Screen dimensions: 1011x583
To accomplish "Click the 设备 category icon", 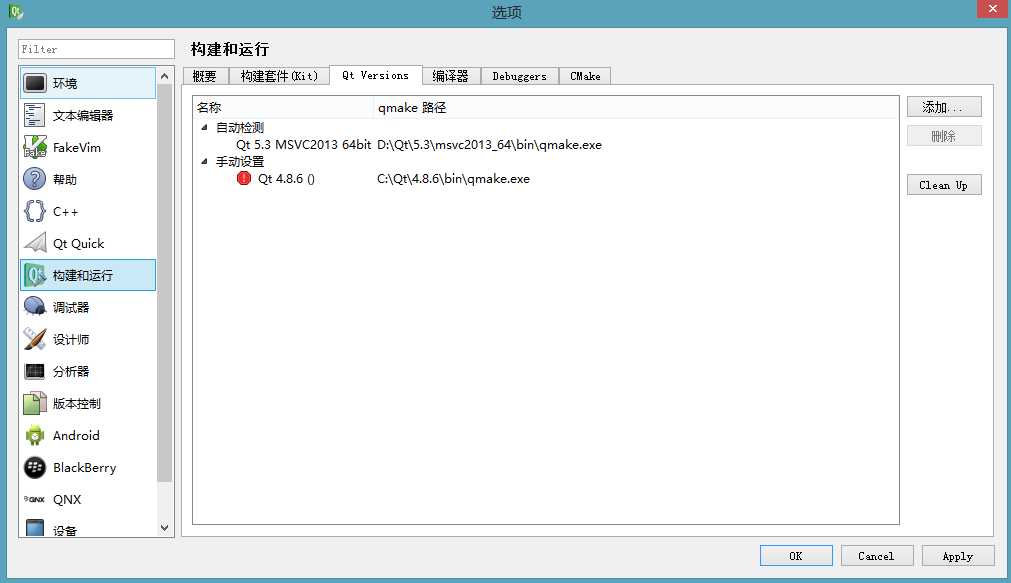I will pyautogui.click(x=35, y=528).
